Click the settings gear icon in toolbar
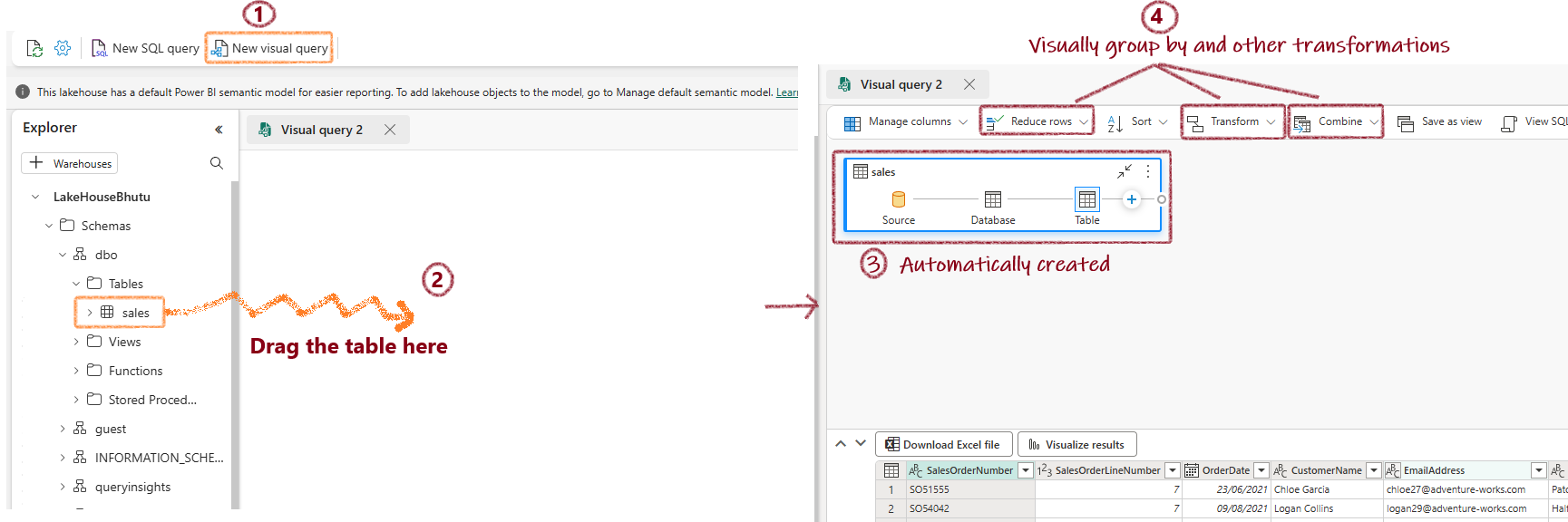The height and width of the screenshot is (522, 1568). [x=63, y=48]
